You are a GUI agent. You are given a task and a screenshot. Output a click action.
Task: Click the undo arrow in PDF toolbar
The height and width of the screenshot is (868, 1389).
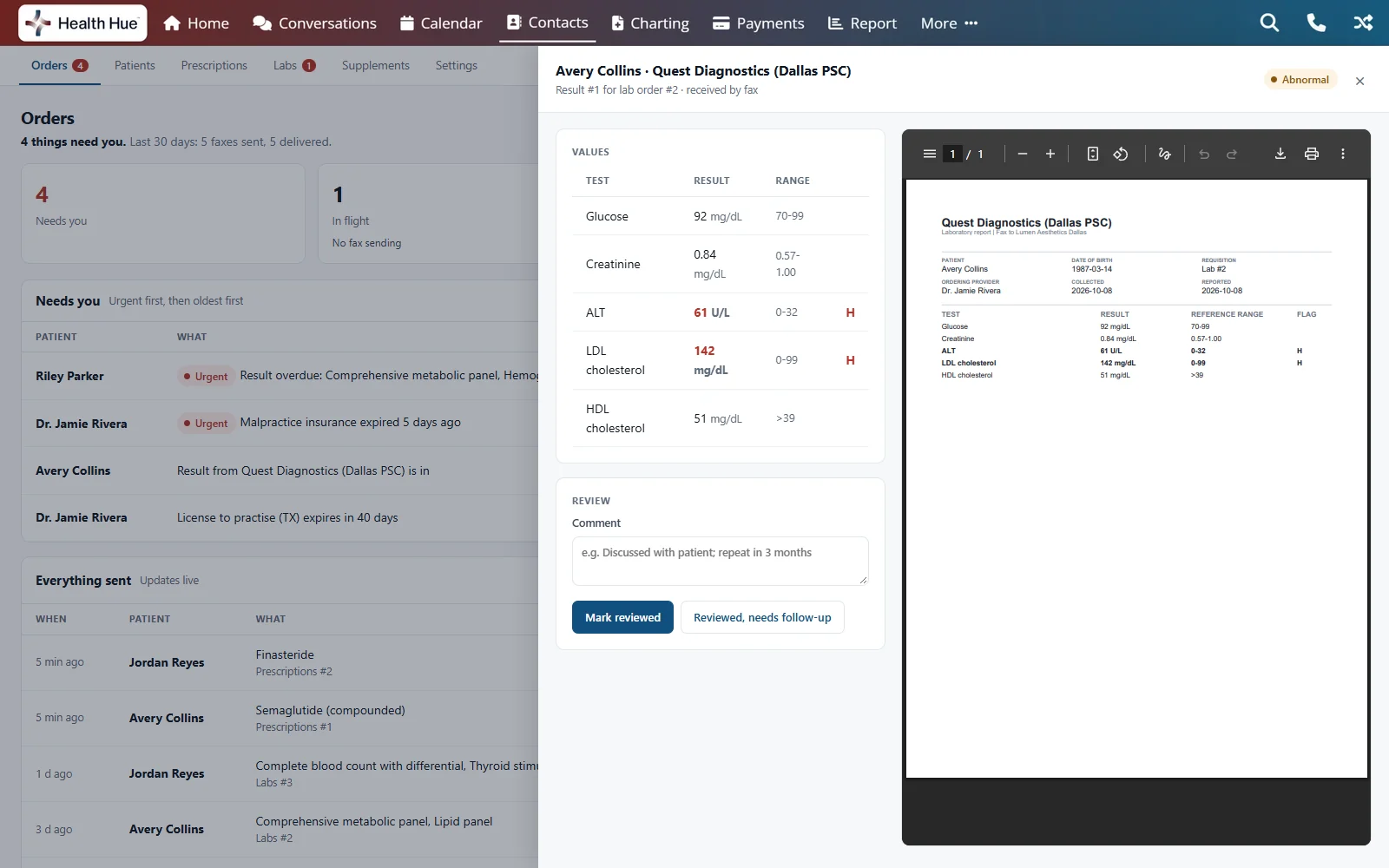[x=1204, y=154]
